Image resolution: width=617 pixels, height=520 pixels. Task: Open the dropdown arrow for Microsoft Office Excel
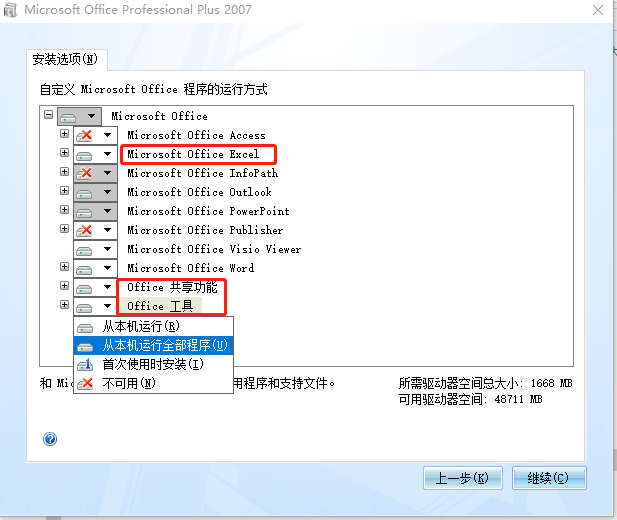click(x=107, y=154)
